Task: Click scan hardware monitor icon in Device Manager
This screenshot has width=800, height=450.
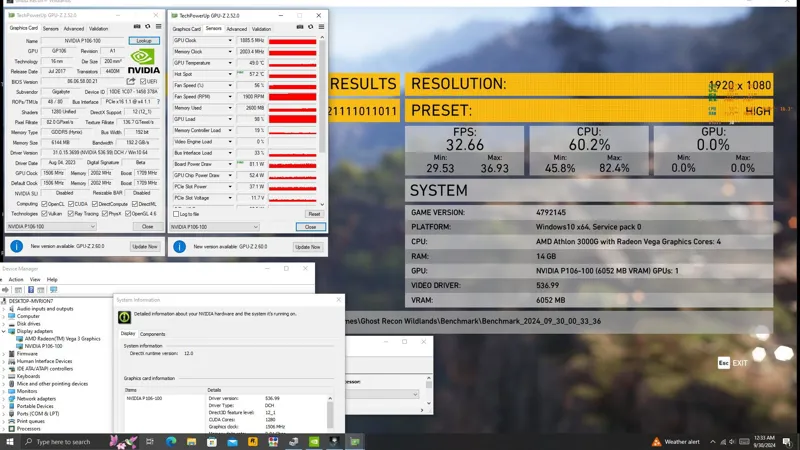Action: pos(54,290)
